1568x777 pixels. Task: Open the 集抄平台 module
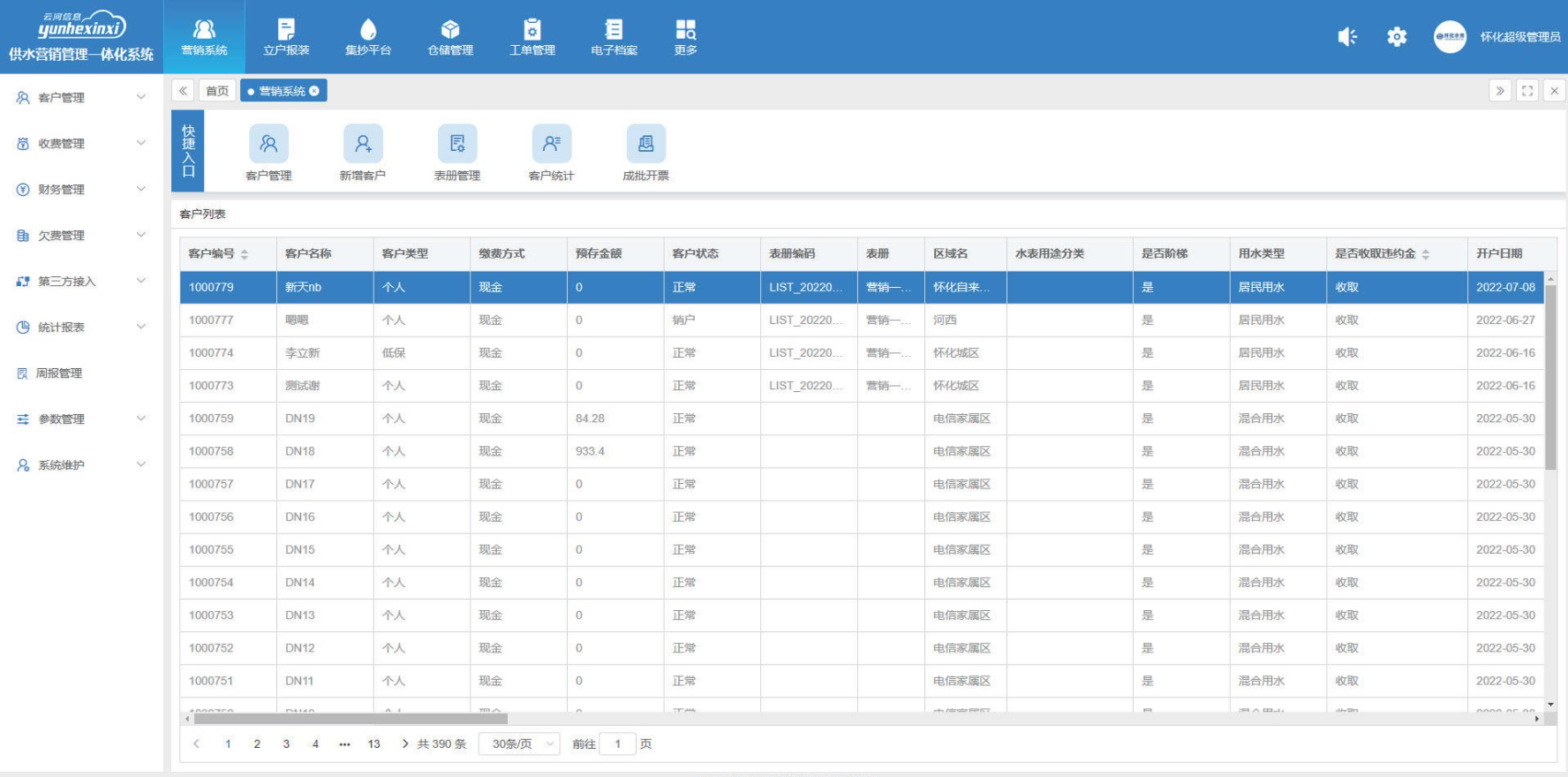pyautogui.click(x=368, y=37)
